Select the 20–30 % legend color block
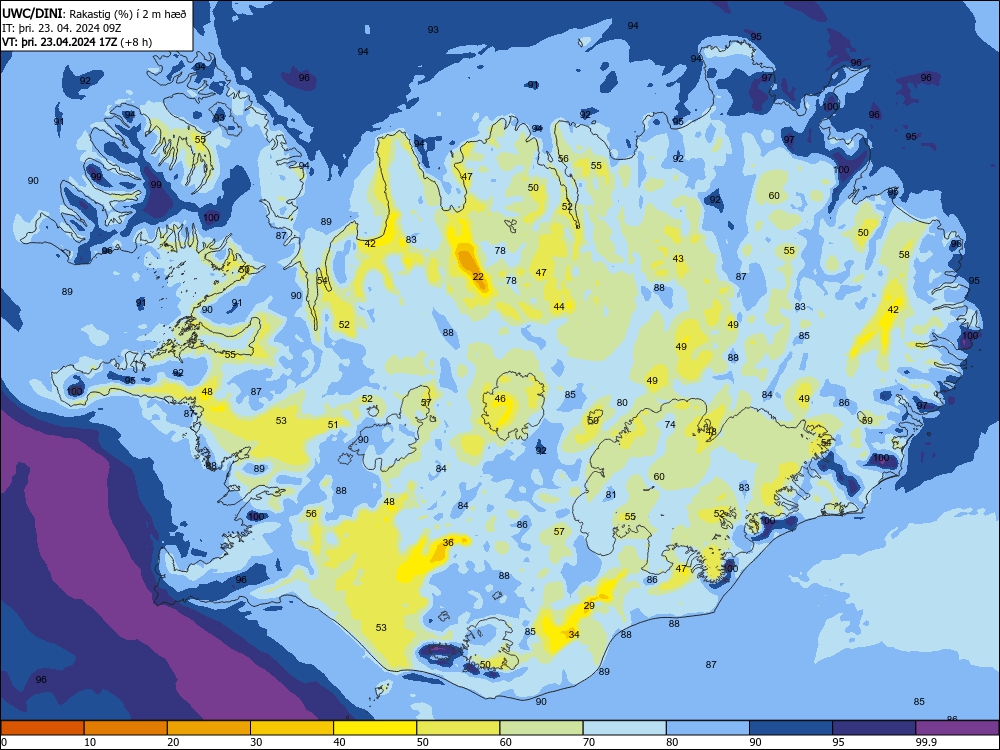 coord(209,728)
